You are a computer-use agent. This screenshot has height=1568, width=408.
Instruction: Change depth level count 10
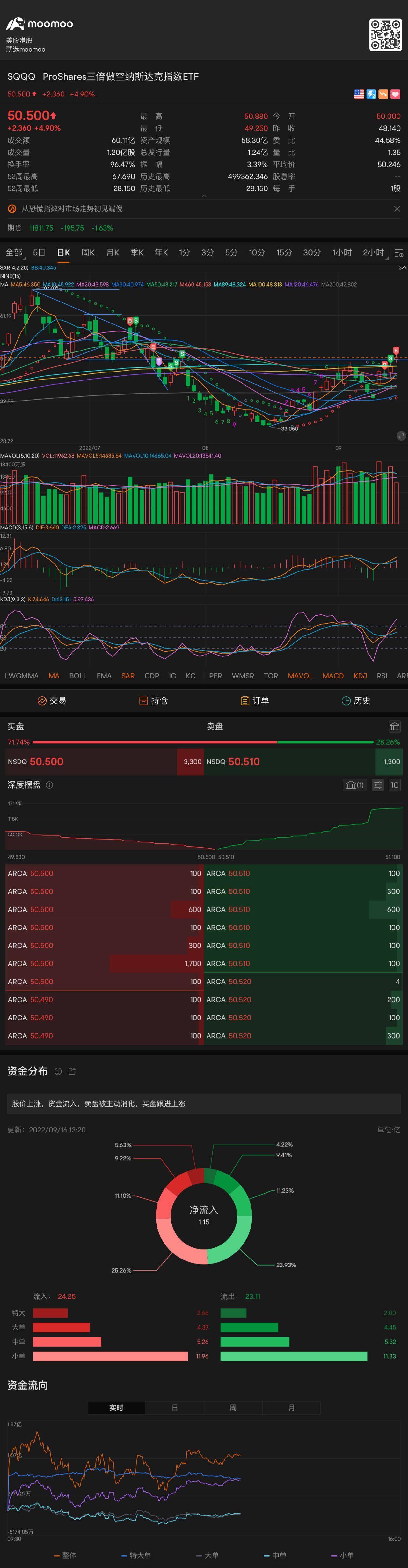click(395, 785)
